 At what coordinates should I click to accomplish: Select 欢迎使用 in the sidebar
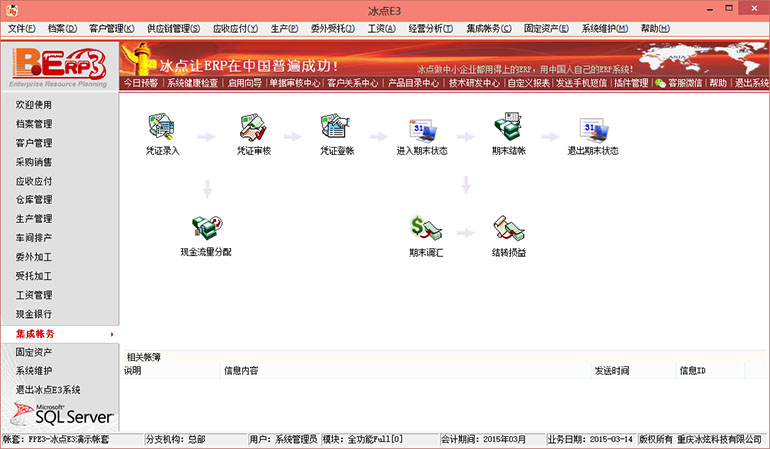[x=33, y=105]
